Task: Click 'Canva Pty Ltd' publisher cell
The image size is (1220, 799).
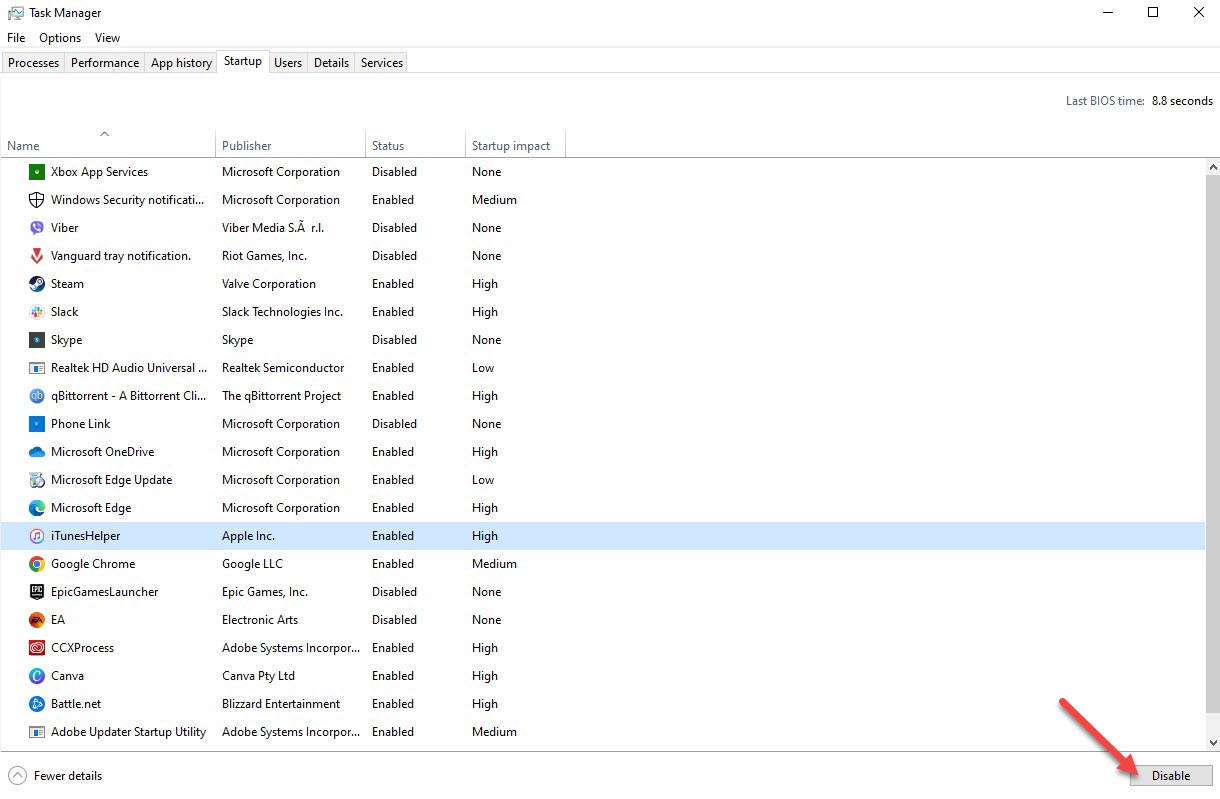Action: (258, 676)
